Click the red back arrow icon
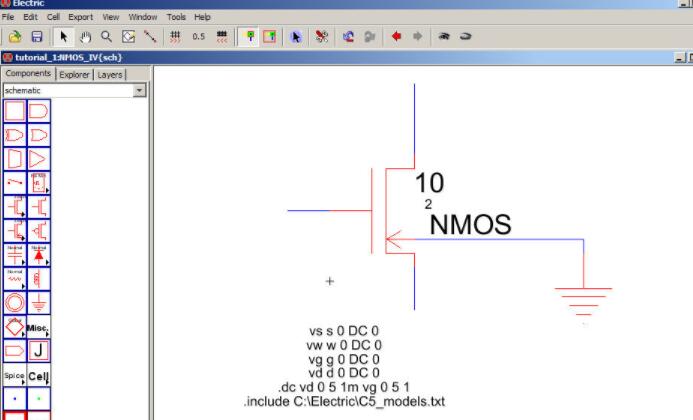The height and width of the screenshot is (420, 693). pos(396,36)
